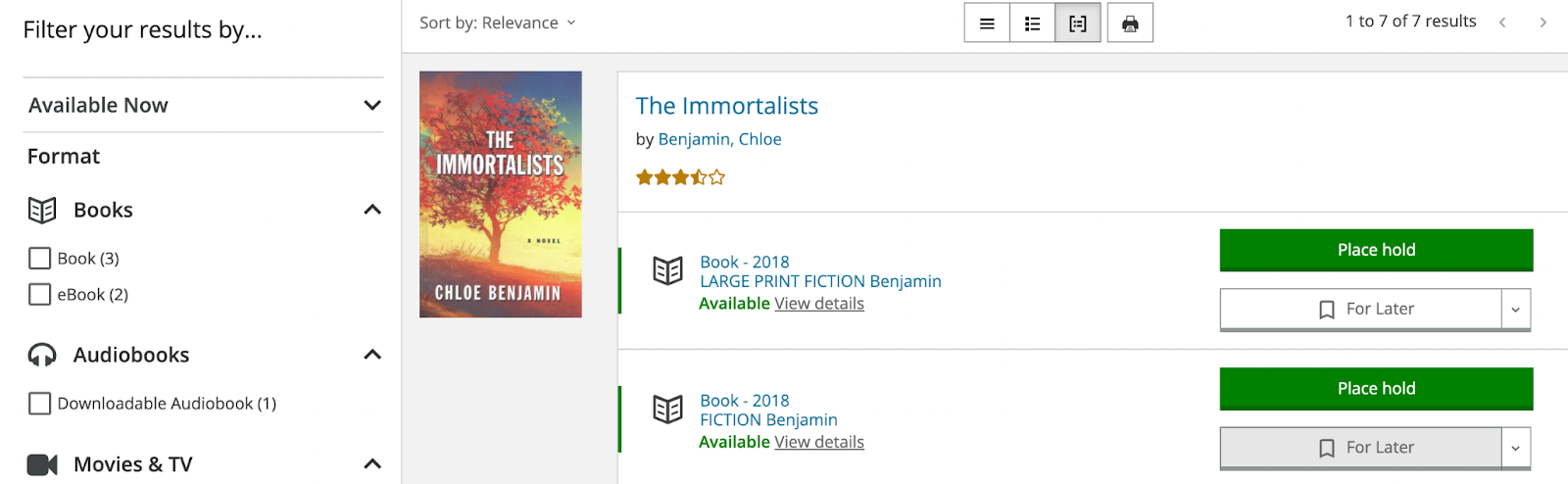The image size is (1568, 484).
Task: Expand the Available Now filter section
Action: tap(372, 105)
